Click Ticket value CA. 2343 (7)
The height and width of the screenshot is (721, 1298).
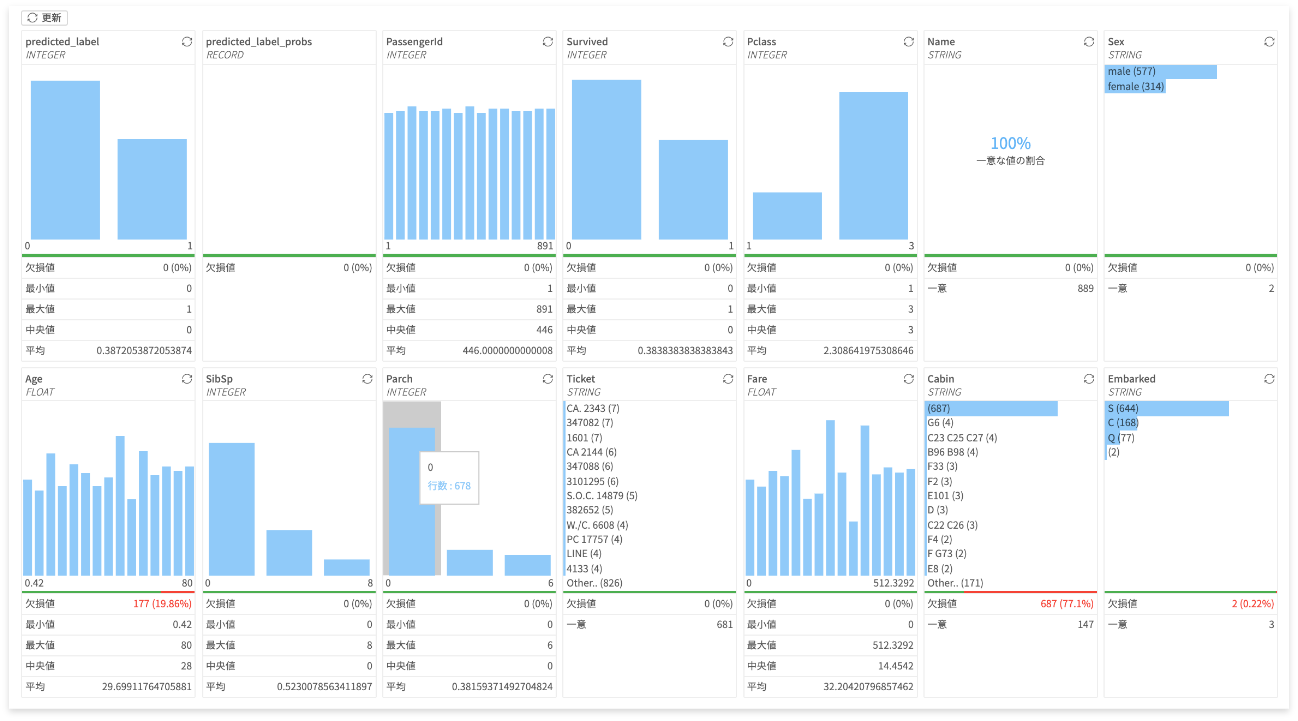coord(593,409)
